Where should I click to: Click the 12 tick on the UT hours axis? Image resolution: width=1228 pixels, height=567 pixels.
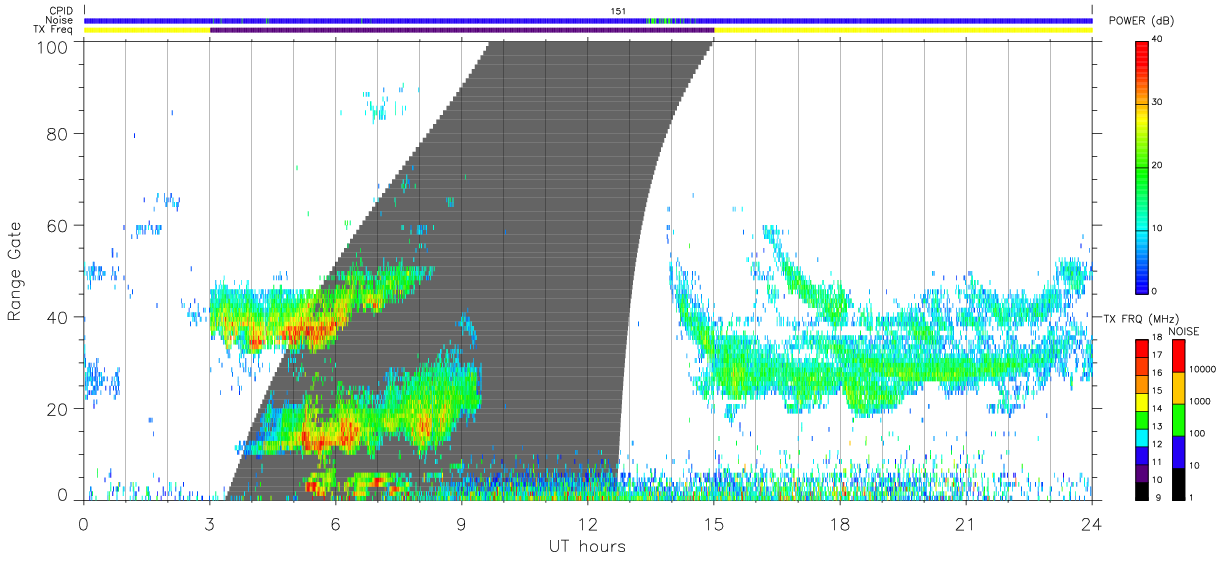tap(588, 523)
